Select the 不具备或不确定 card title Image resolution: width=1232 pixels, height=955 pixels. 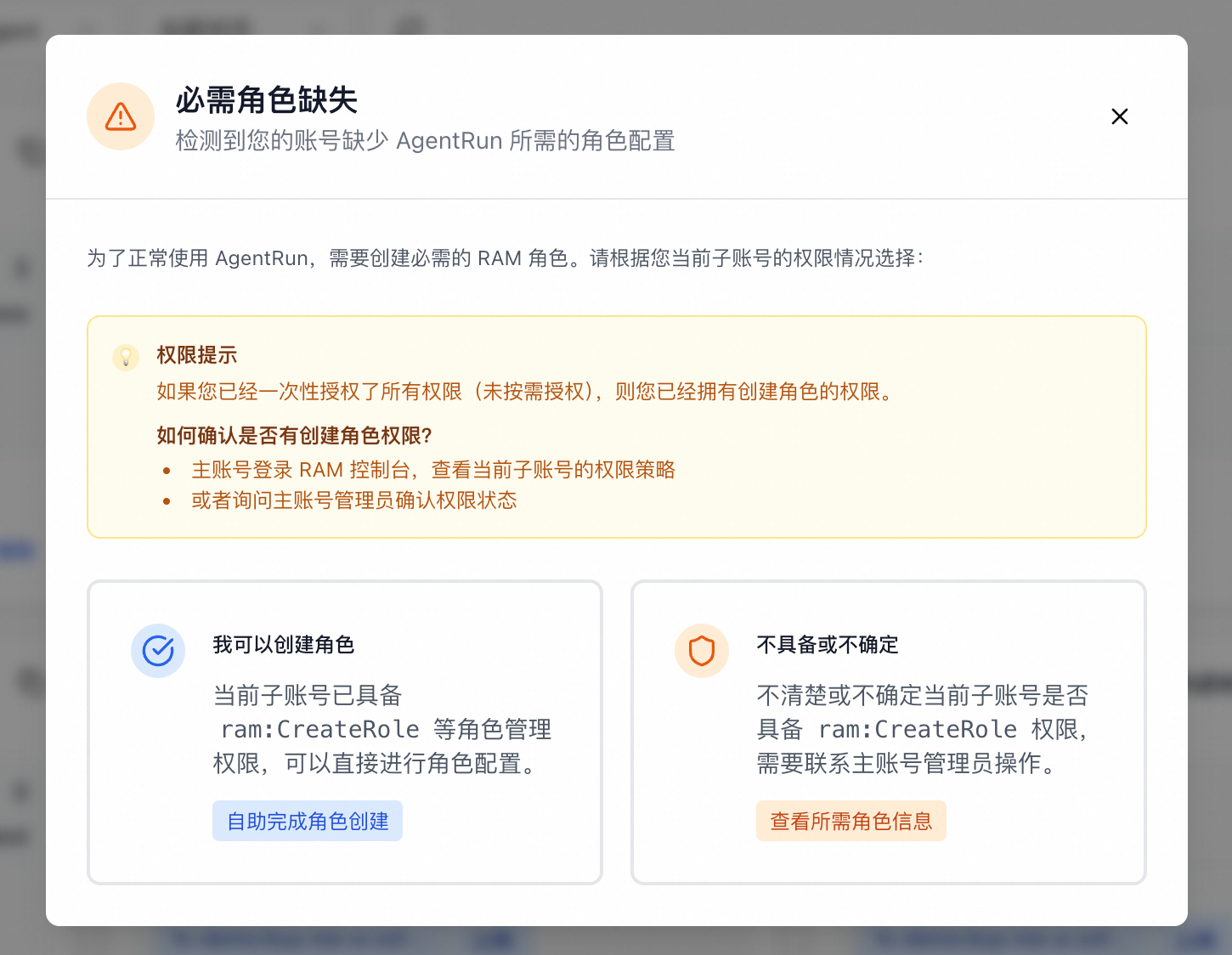tap(828, 645)
